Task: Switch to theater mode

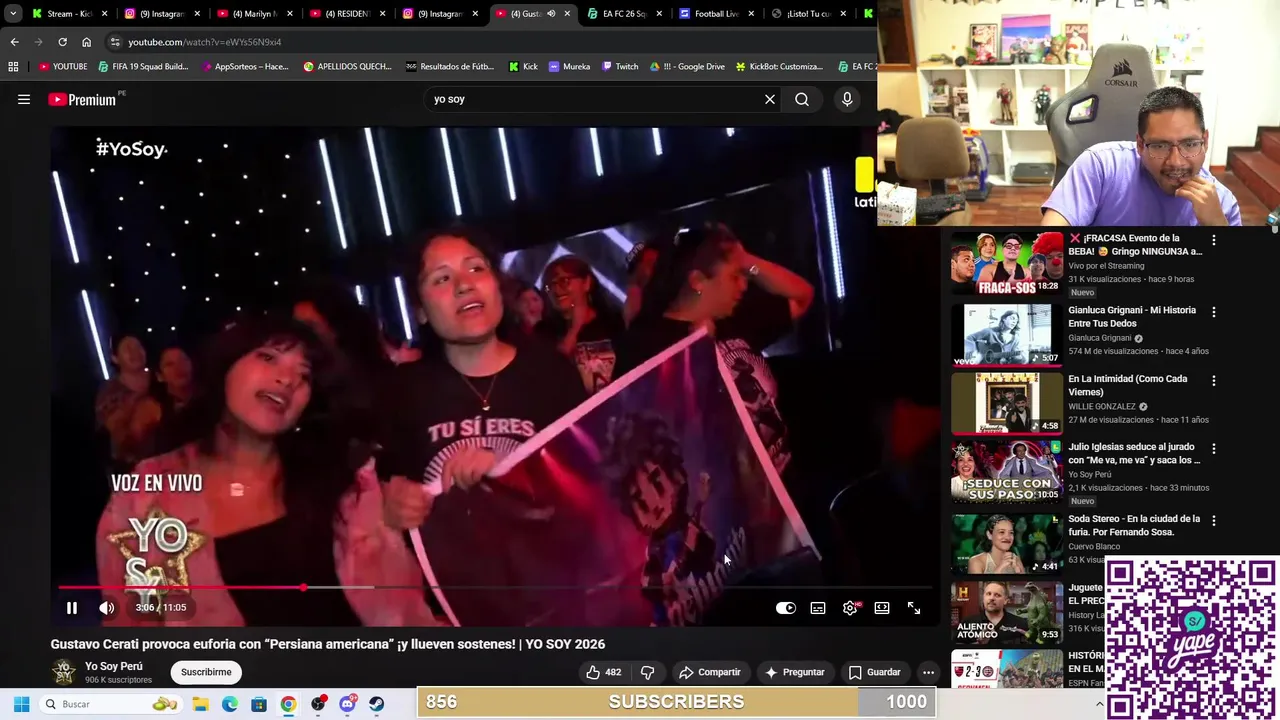Action: coord(882,608)
